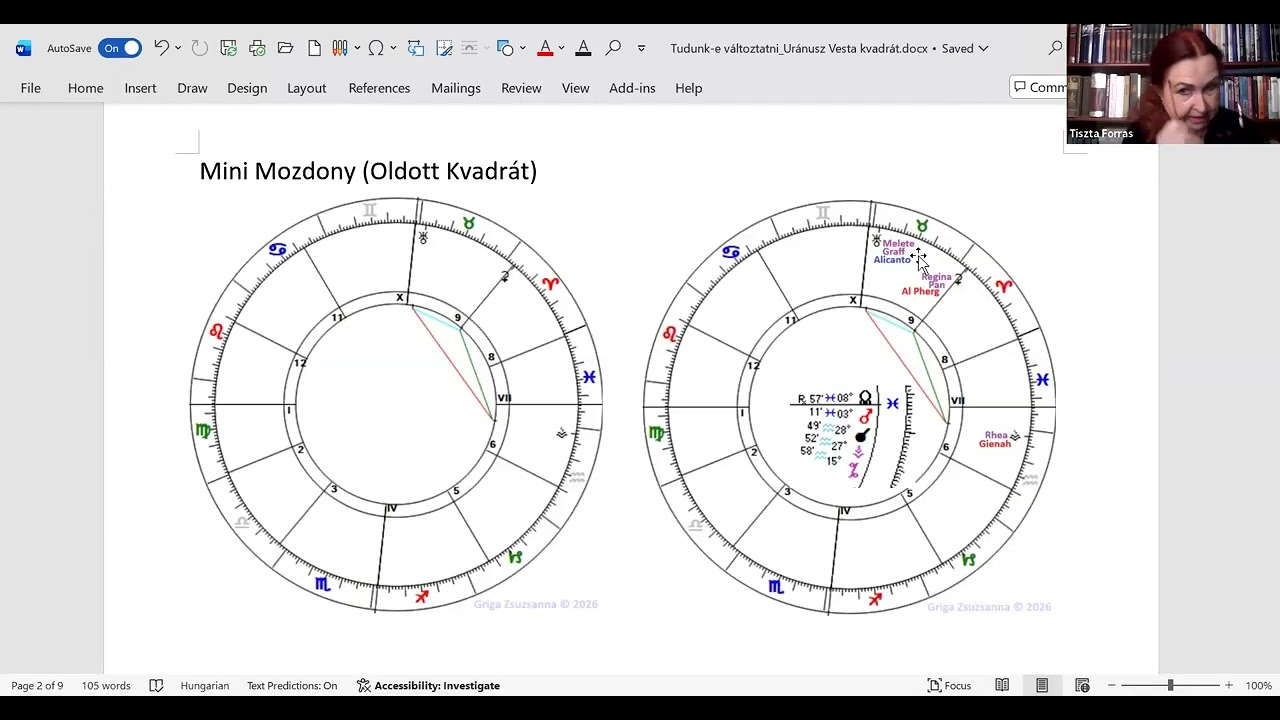1280x720 pixels.
Task: Click the Find magnifier icon in toolbar
Action: 613,48
